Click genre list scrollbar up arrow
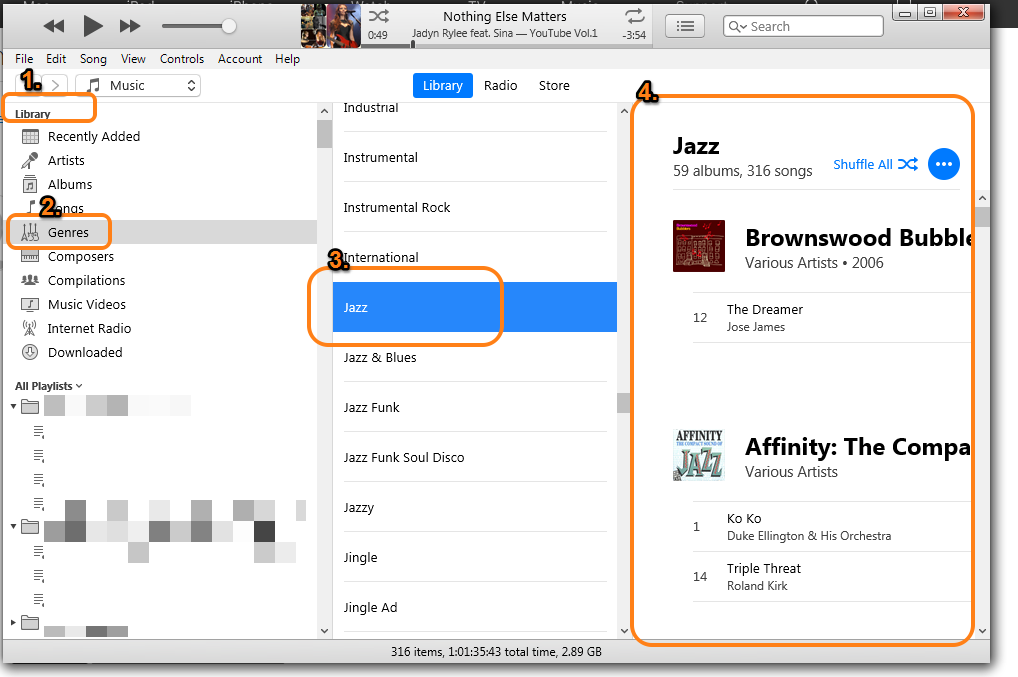 click(624, 111)
